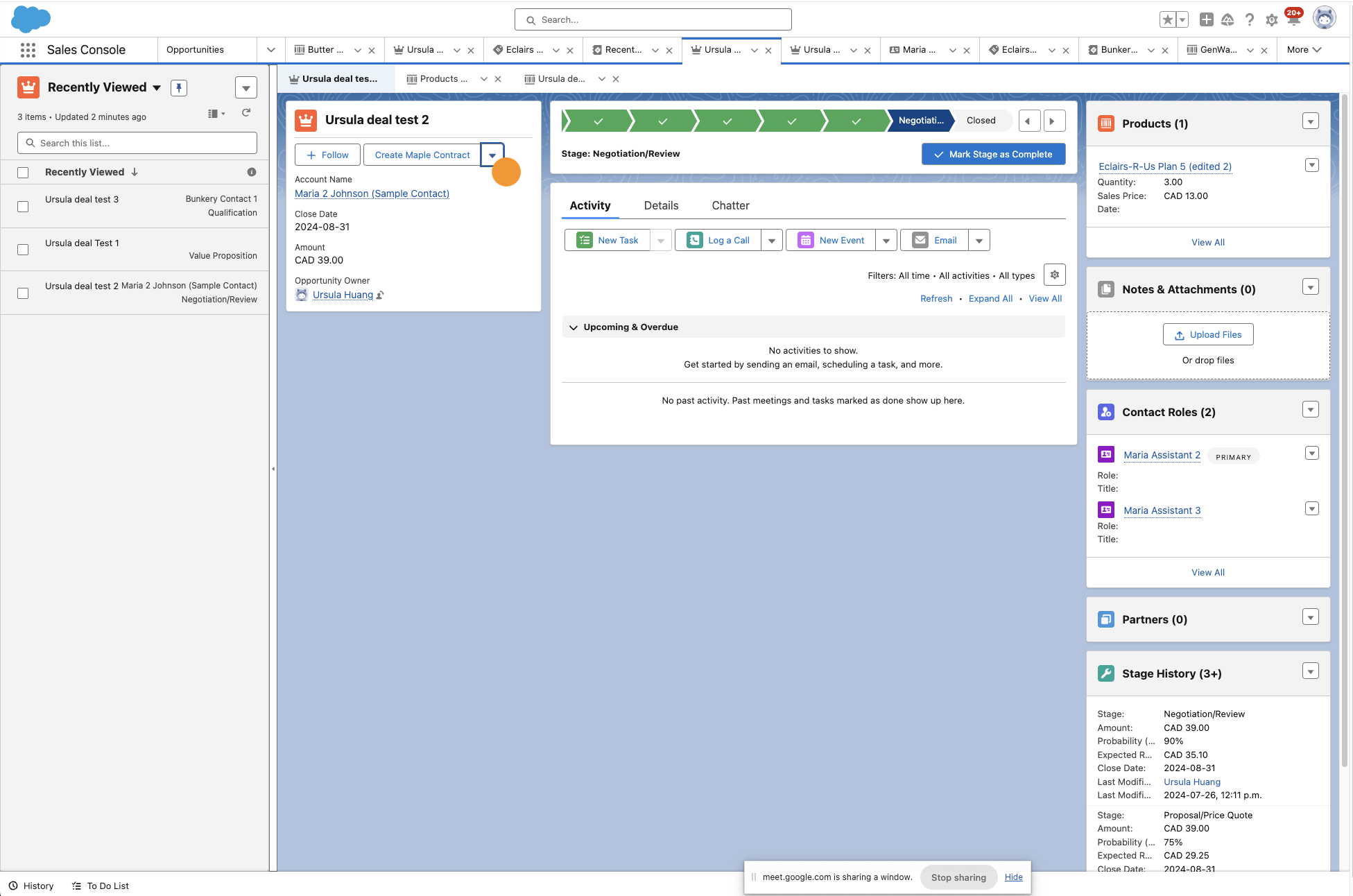Collapse the Upcoming & Overdue section
The height and width of the screenshot is (896, 1353).
pos(574,327)
